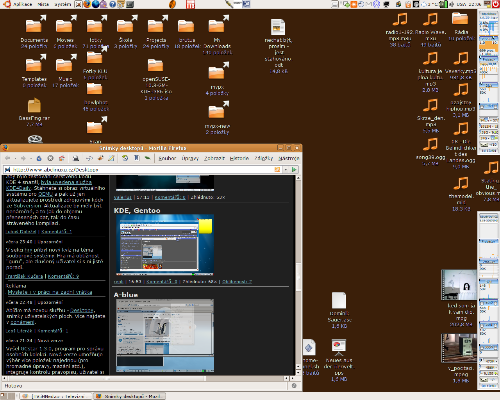Click the RSS feed icon in address bar
Image resolution: width=500 pixels, height=400 pixels.
pos(277,169)
